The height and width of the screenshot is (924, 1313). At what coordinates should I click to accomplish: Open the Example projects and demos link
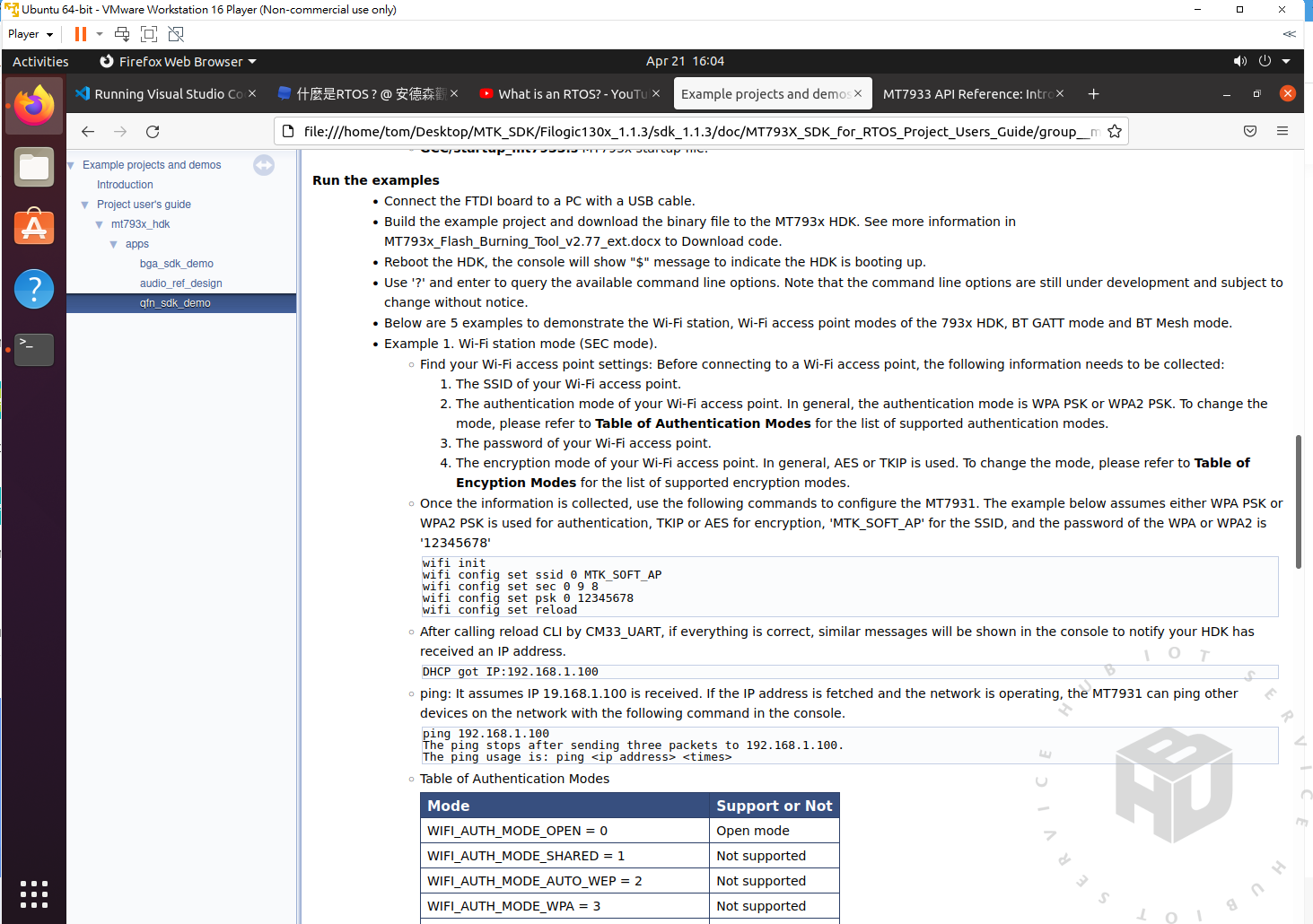[152, 165]
